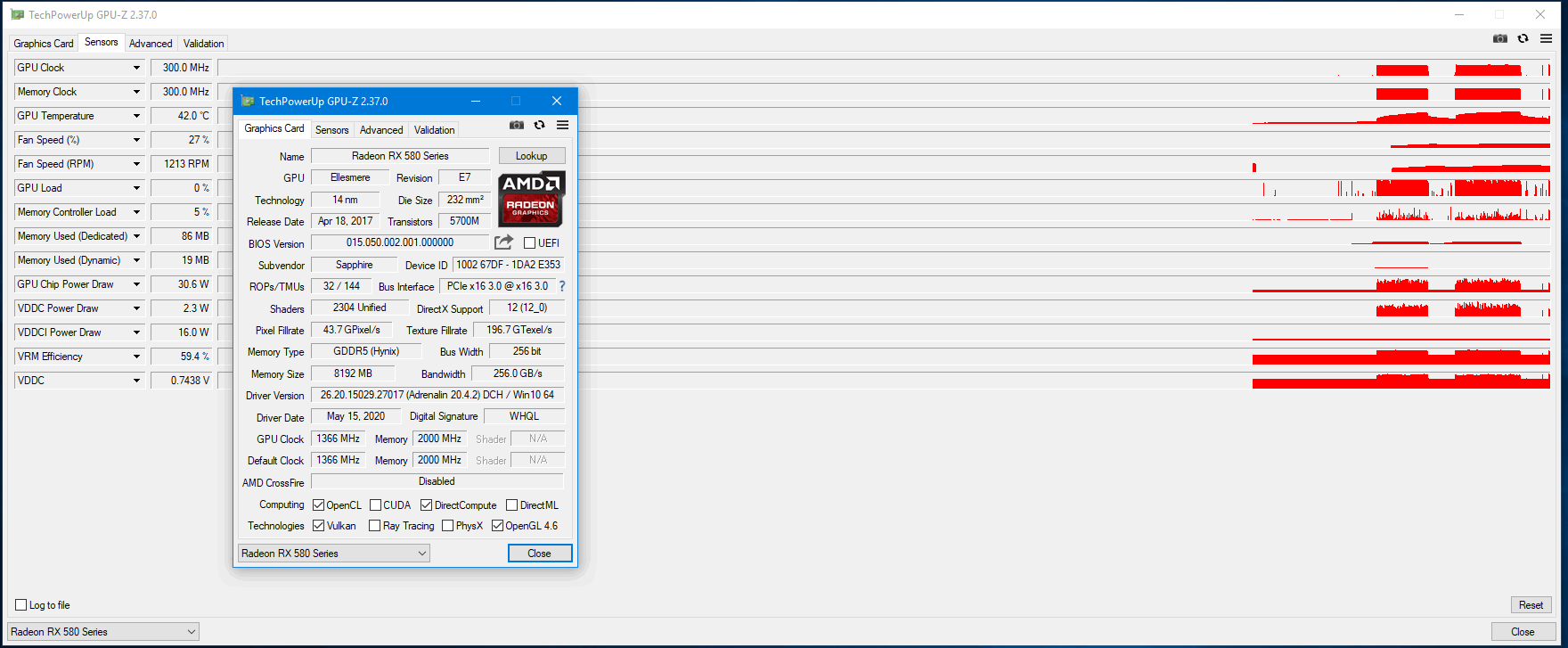1568x648 pixels.
Task: Switch to Graphics Card tab in back window
Action: pos(44,44)
